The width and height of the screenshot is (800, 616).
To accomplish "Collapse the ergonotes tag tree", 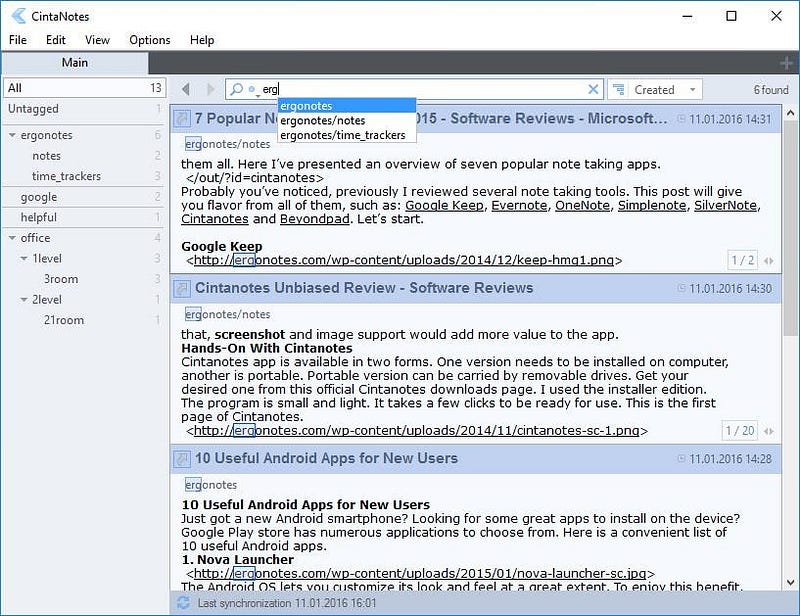I will tap(12, 135).
